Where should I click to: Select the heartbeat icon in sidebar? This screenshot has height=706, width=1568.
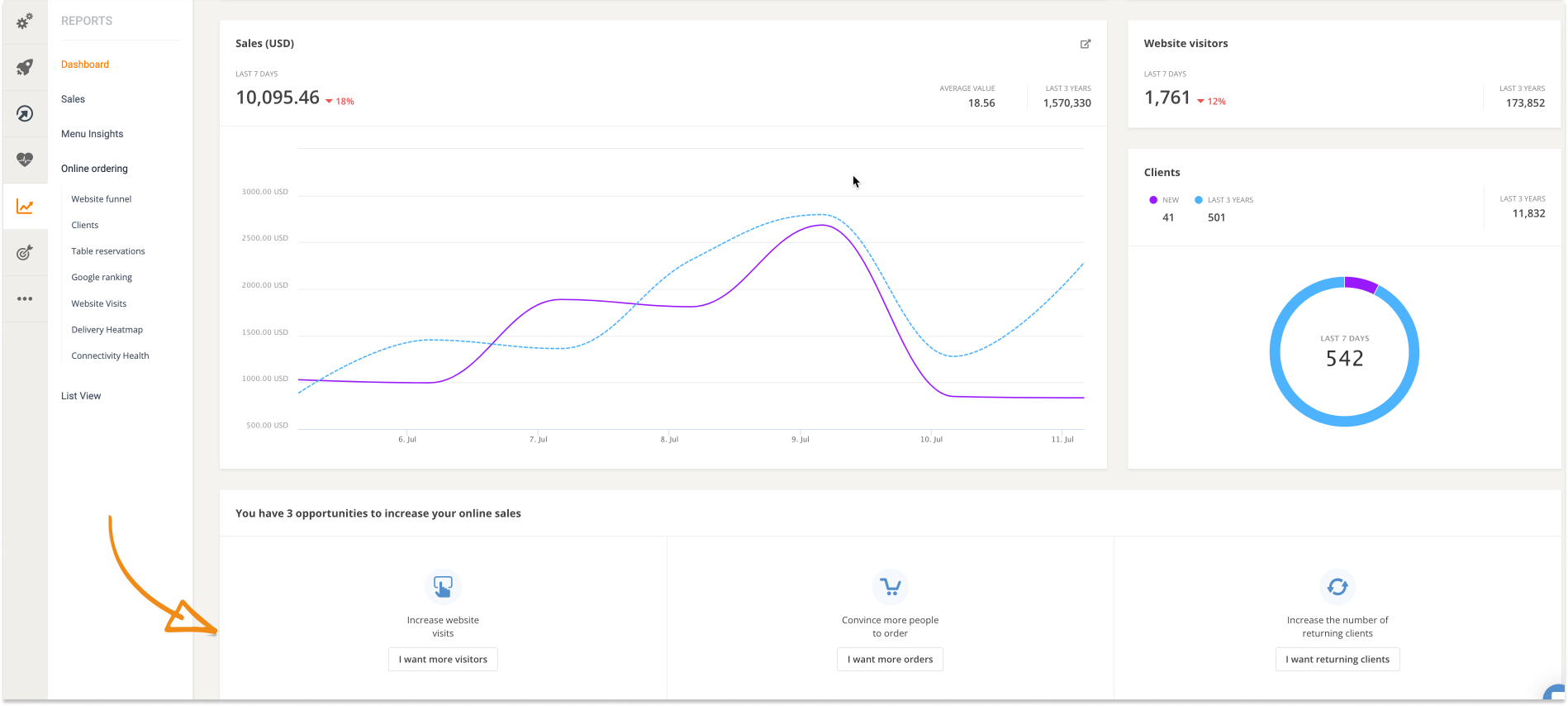click(x=25, y=160)
